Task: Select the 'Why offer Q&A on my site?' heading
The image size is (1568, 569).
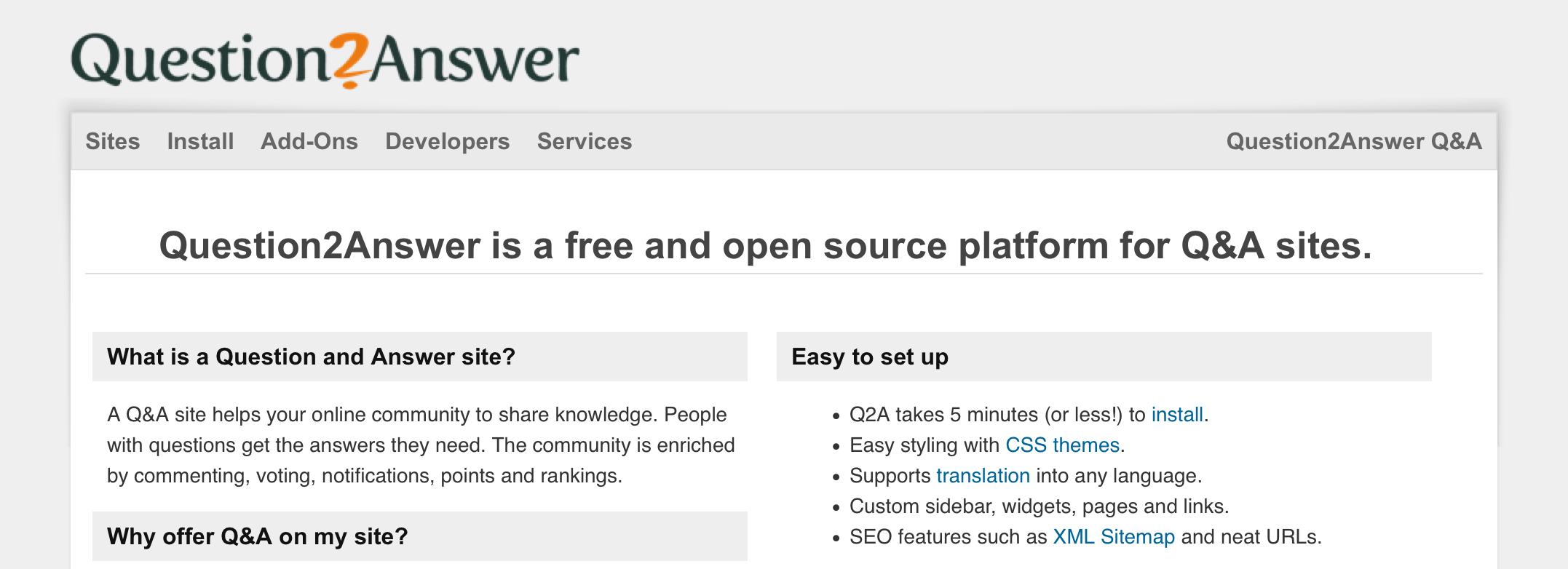Action: (x=258, y=536)
